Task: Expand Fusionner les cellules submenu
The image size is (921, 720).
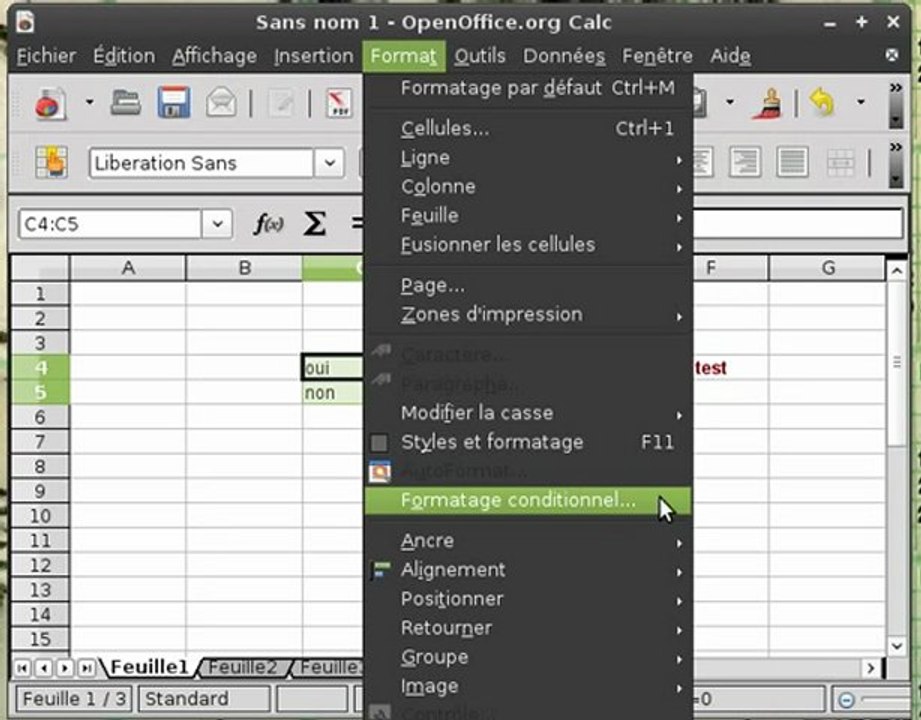Action: pyautogui.click(x=528, y=244)
